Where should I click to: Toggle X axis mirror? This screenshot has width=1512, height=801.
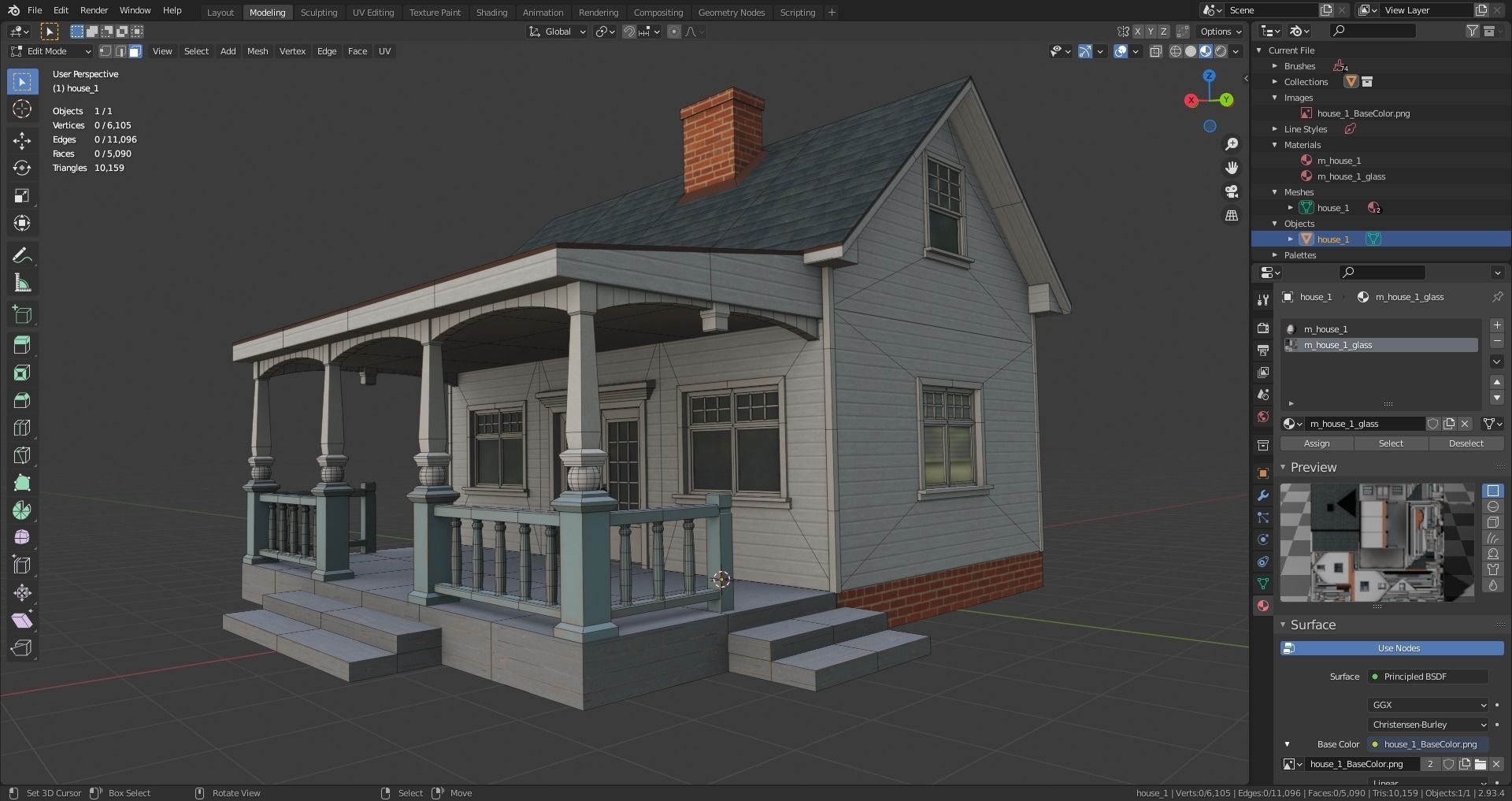pos(1138,32)
